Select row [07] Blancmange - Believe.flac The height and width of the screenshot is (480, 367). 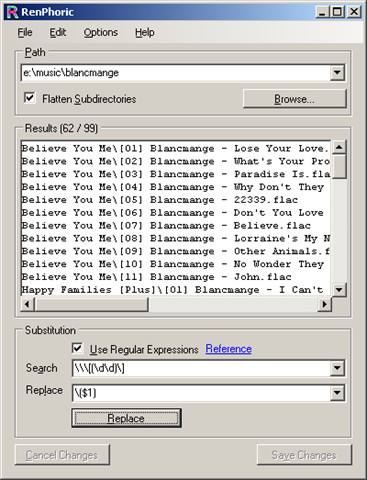[176, 225]
